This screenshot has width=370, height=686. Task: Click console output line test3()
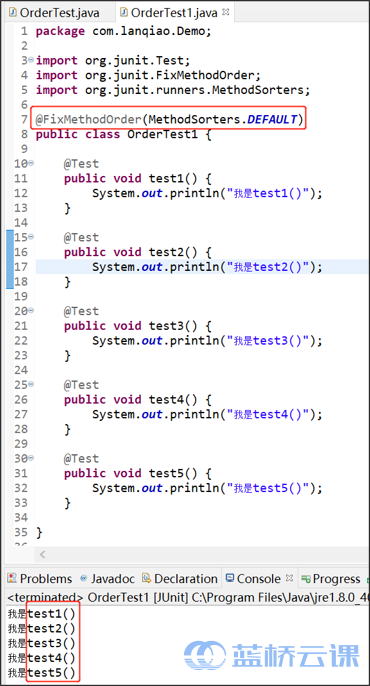pos(42,644)
